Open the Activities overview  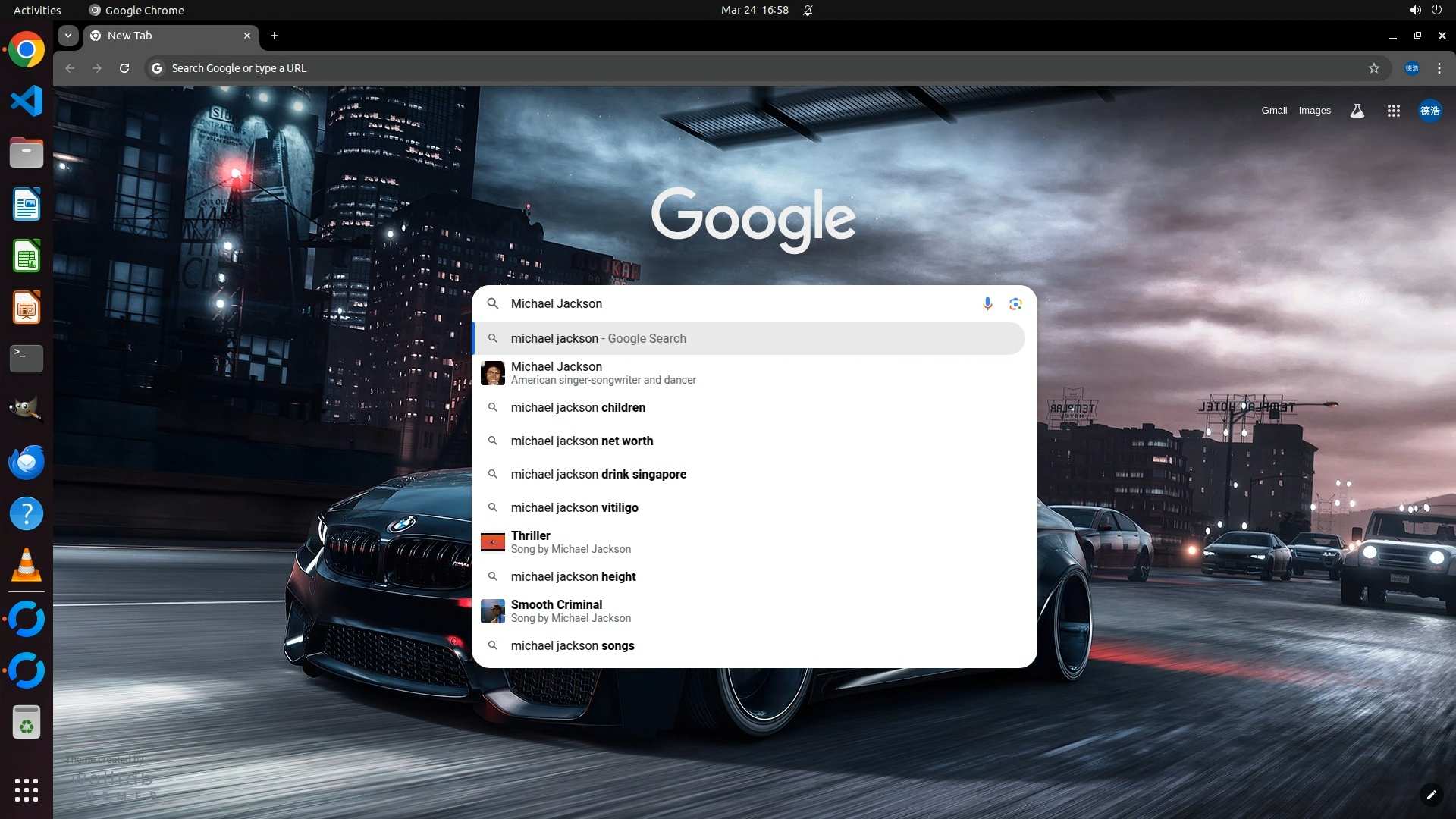(37, 11)
